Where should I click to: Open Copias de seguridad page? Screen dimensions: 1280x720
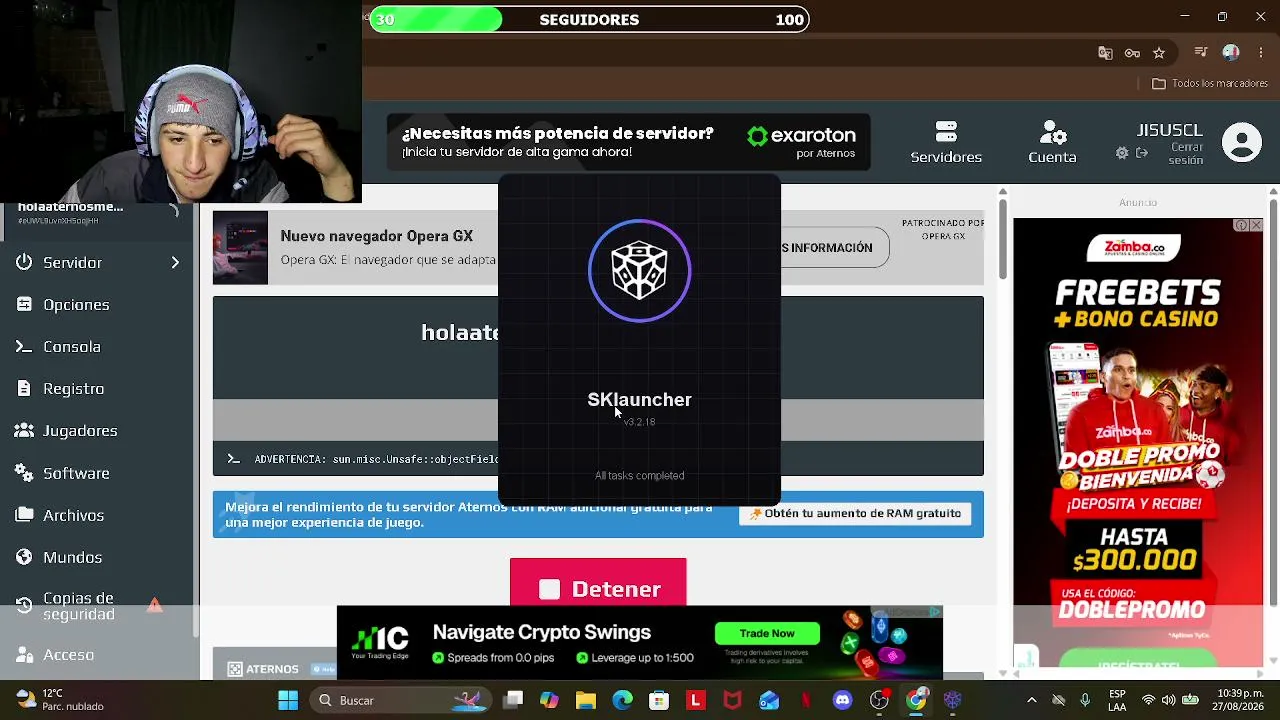pyautogui.click(x=78, y=606)
